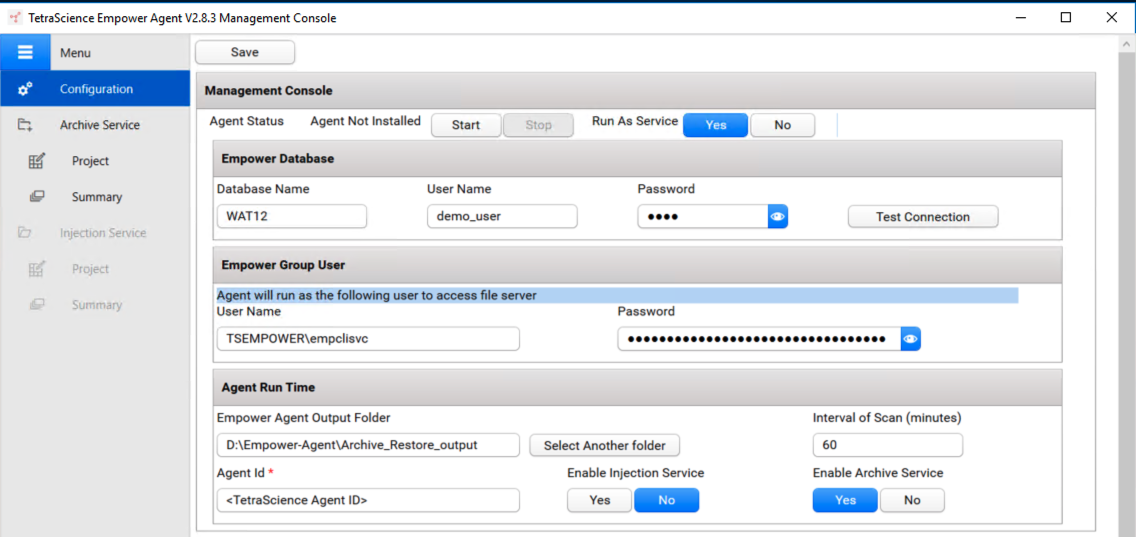The width and height of the screenshot is (1136, 537).
Task: Click the Archive Service Project grid icon
Action: point(36,161)
